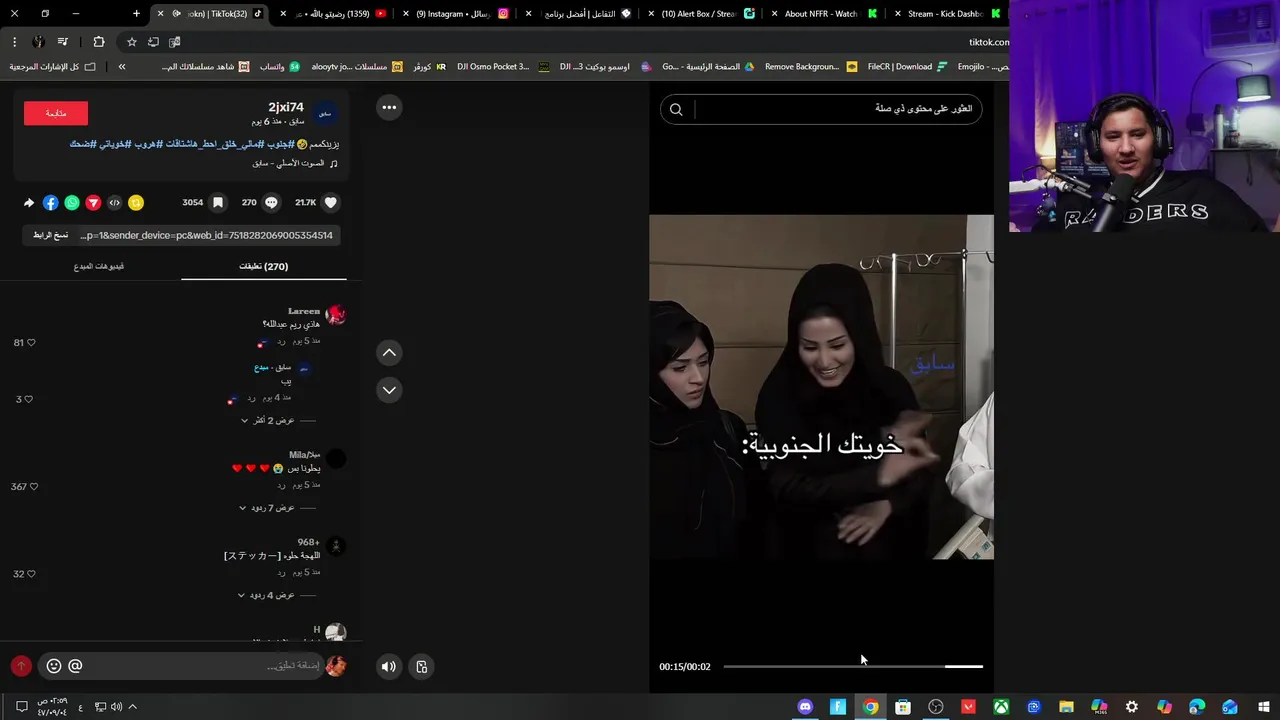Image resolution: width=1280 pixels, height=720 pixels.
Task: Open the 'FileCR | Download' bookmark
Action: point(907,67)
